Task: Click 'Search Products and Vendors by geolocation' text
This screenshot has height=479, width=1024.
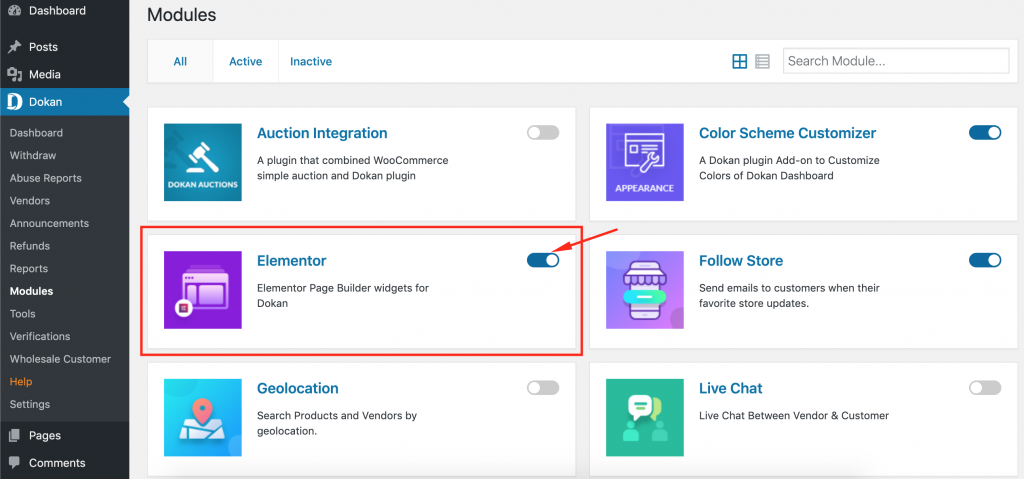Action: (x=337, y=423)
